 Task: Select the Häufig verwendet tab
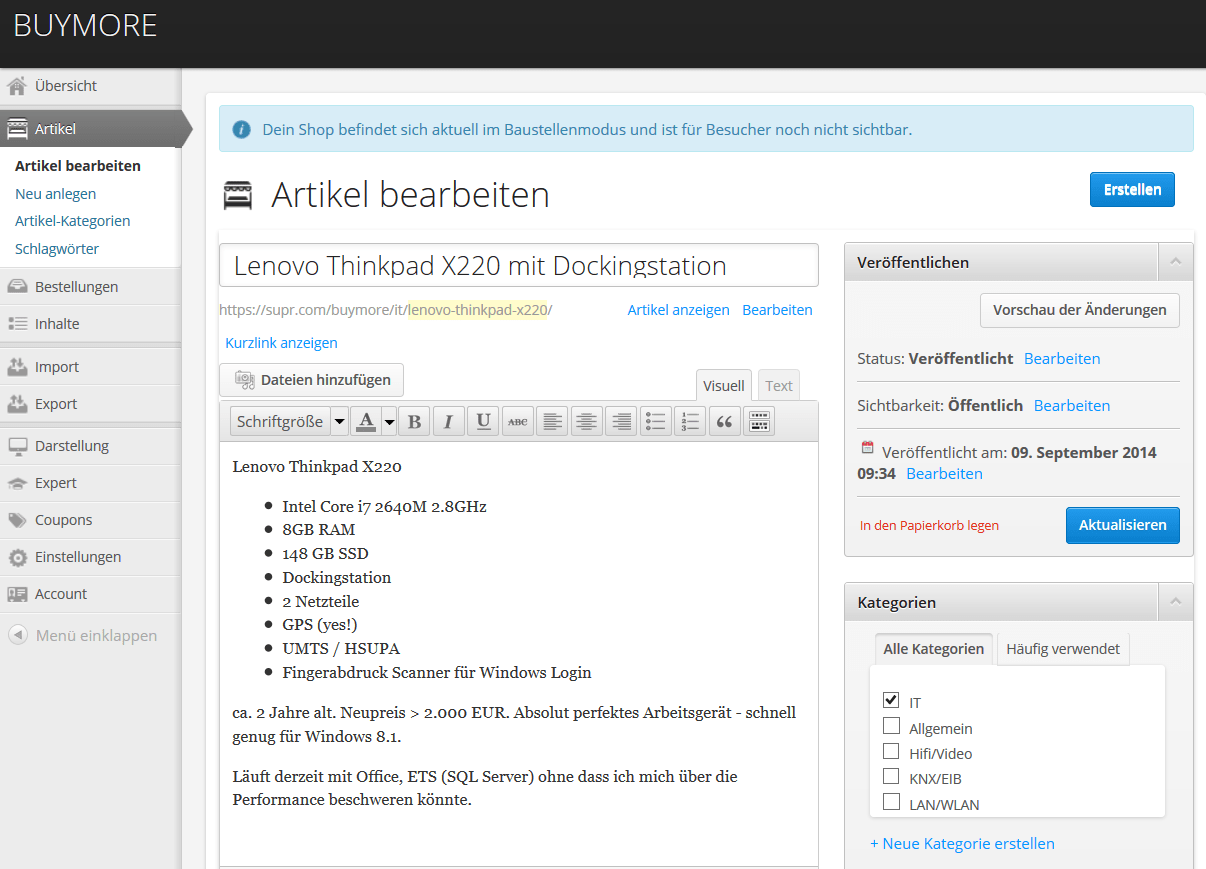1063,649
